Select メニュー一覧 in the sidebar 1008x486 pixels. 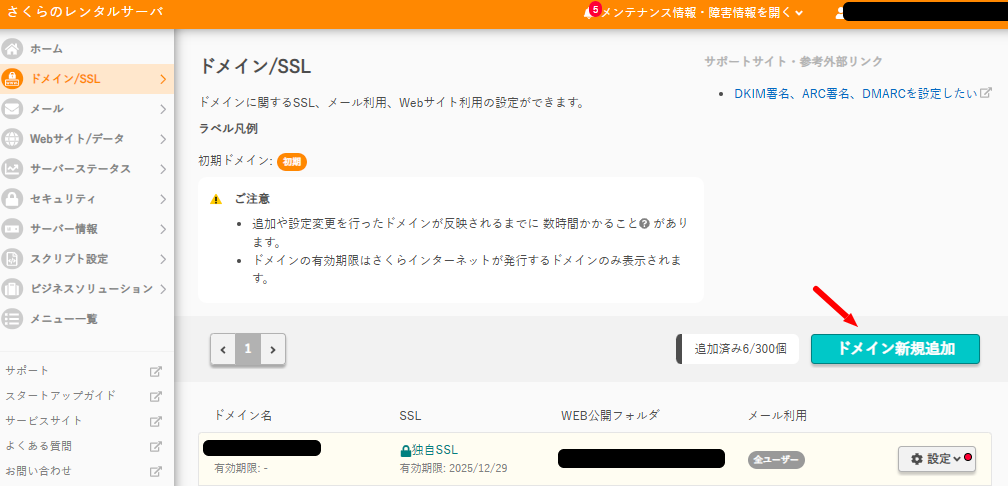pyautogui.click(x=64, y=319)
